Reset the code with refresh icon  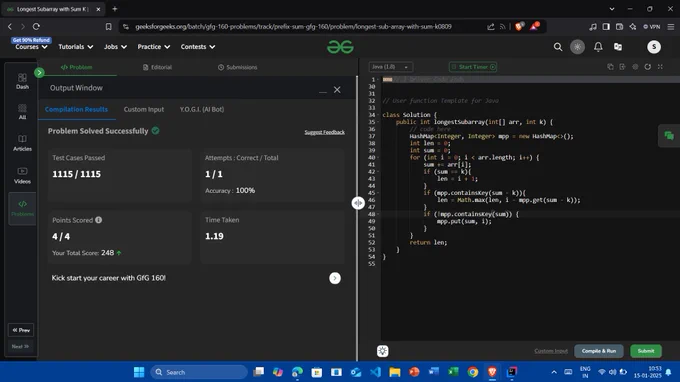coord(647,67)
